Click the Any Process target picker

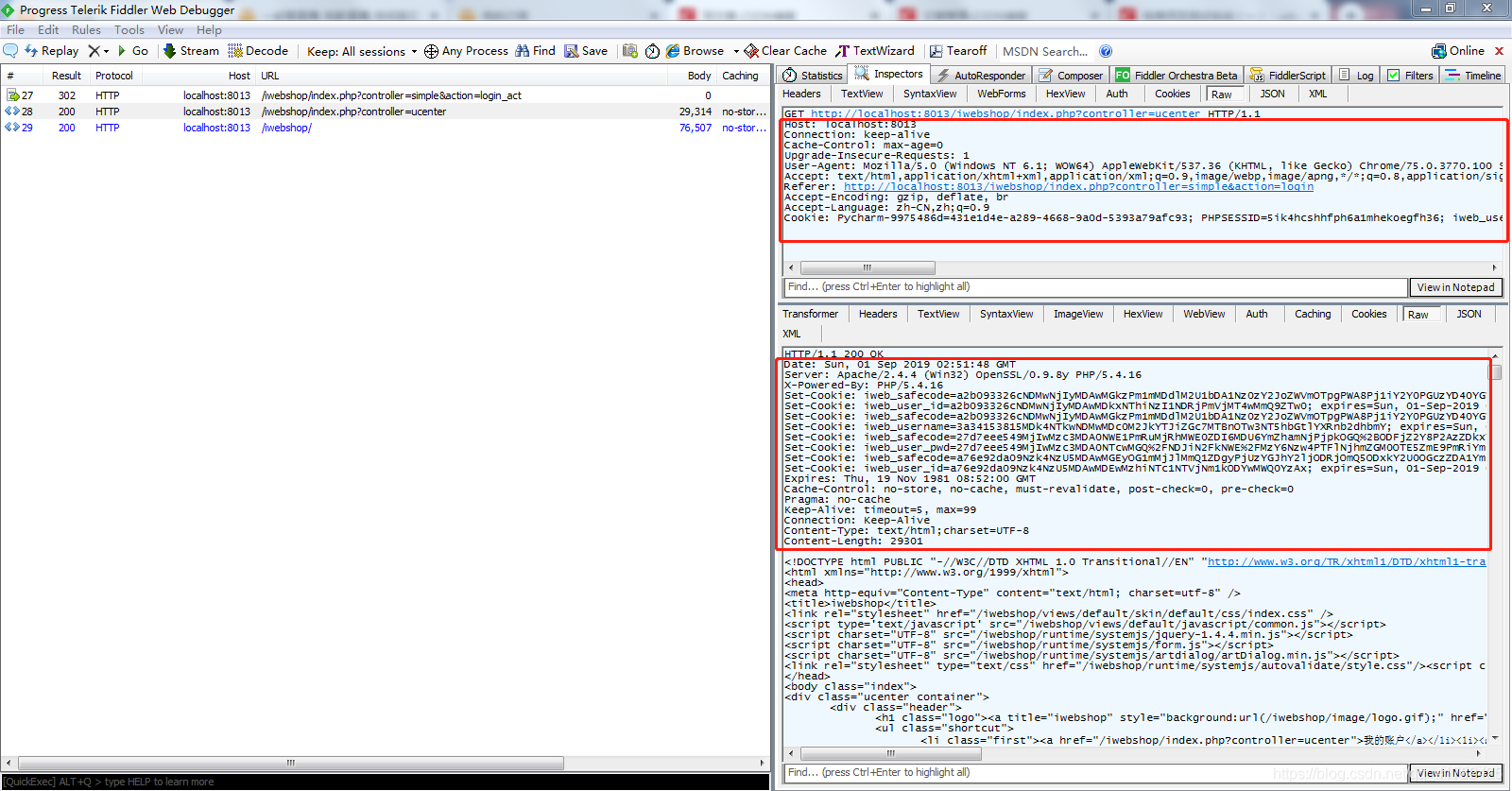(466, 51)
